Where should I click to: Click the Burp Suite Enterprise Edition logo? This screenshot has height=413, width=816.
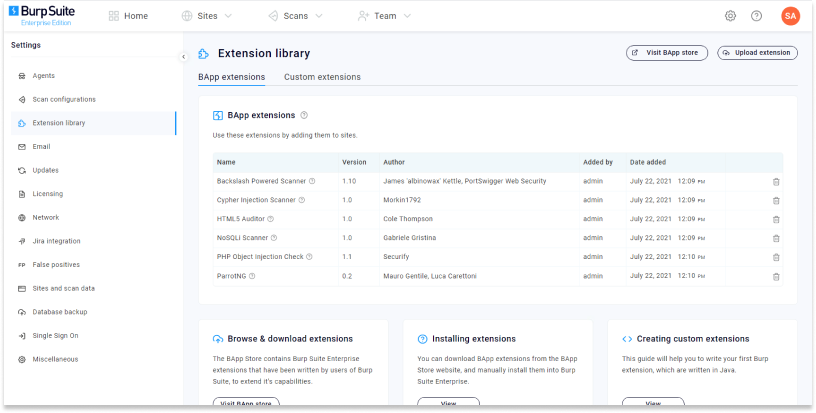click(42, 16)
